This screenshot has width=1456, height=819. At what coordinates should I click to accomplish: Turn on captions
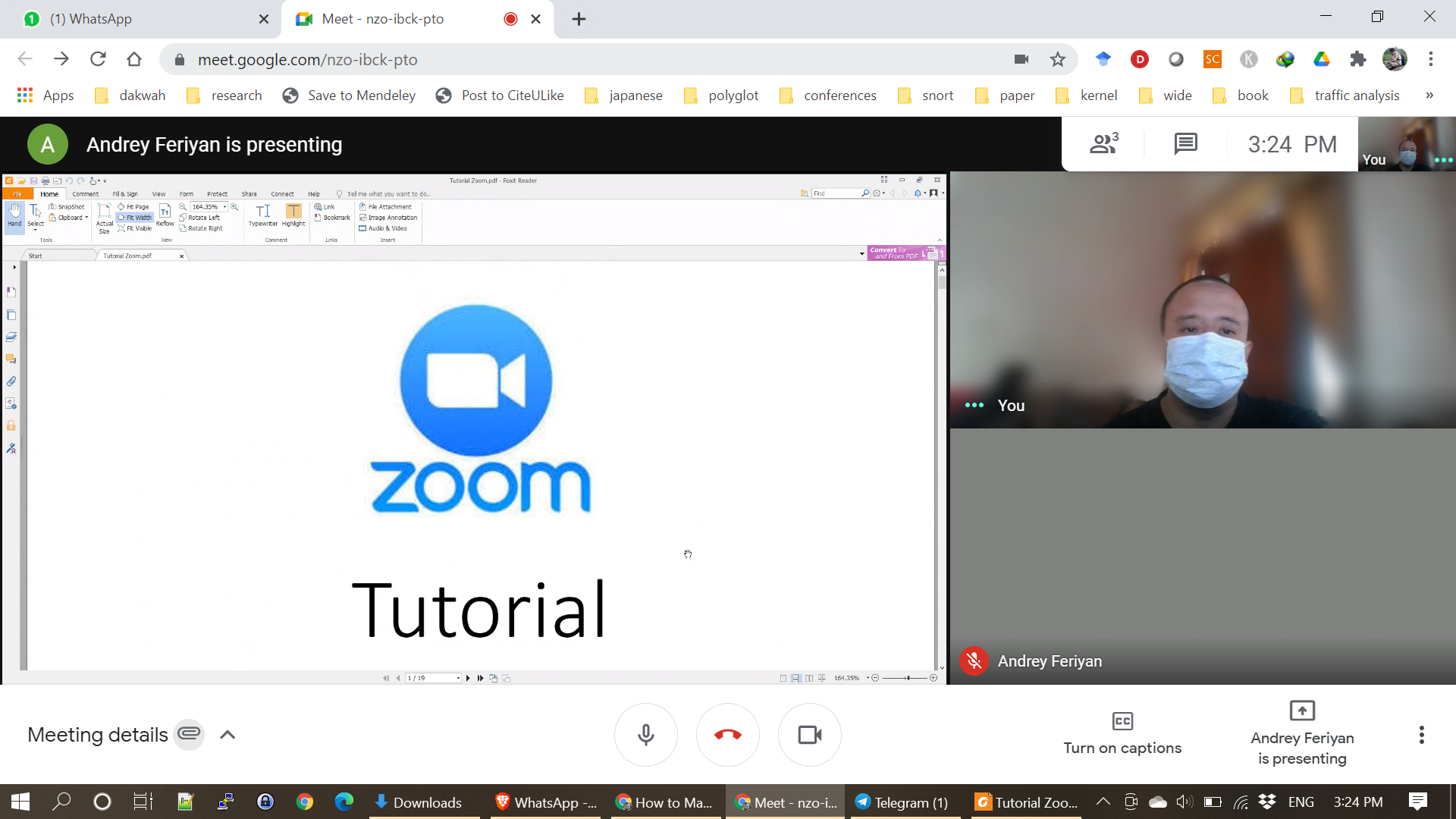[1122, 733]
